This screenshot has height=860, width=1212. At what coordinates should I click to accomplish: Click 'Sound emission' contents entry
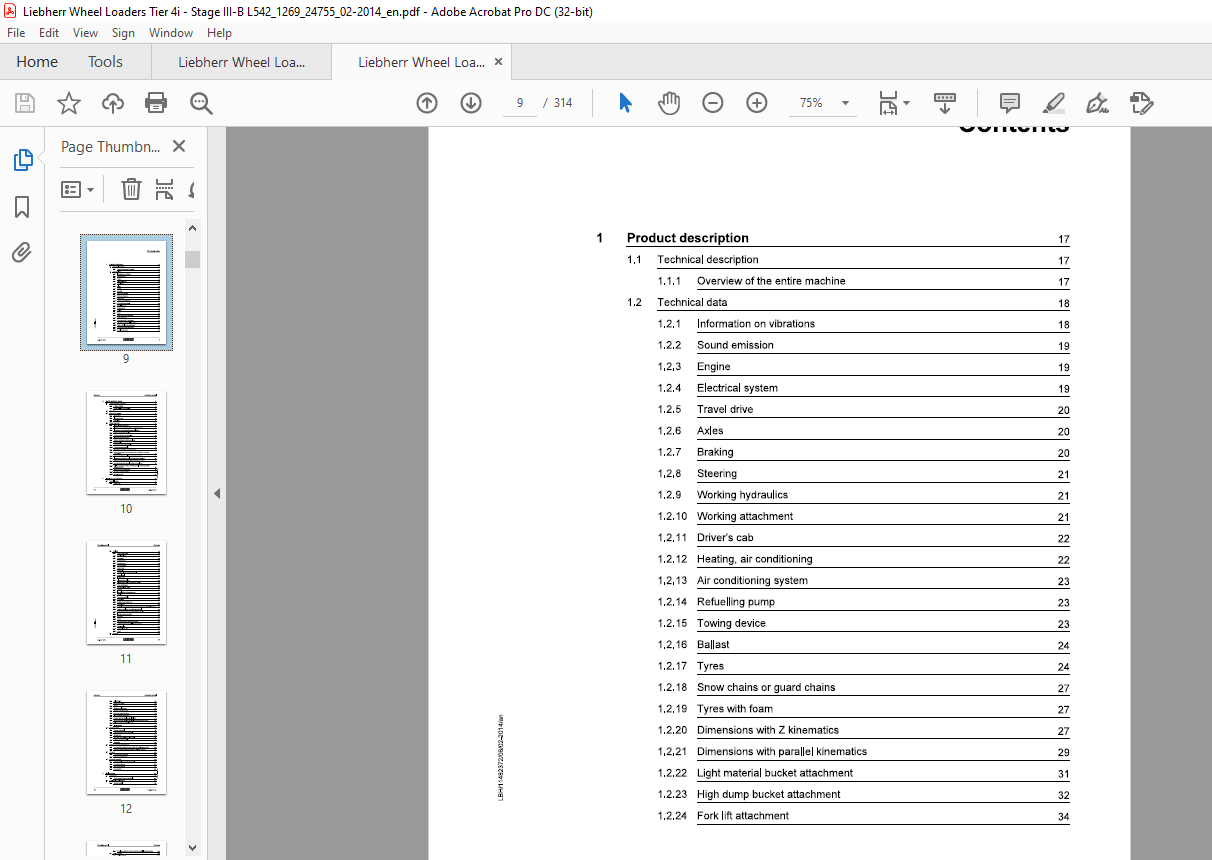pos(735,345)
